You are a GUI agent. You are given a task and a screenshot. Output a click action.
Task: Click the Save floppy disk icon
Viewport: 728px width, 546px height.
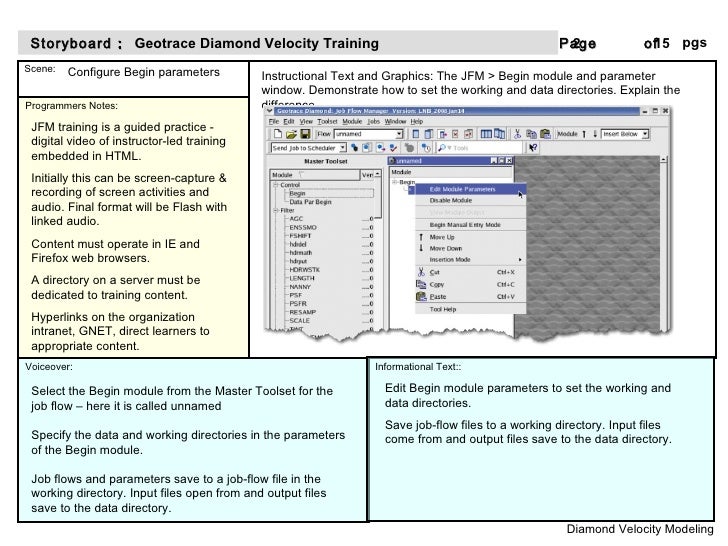(305, 134)
